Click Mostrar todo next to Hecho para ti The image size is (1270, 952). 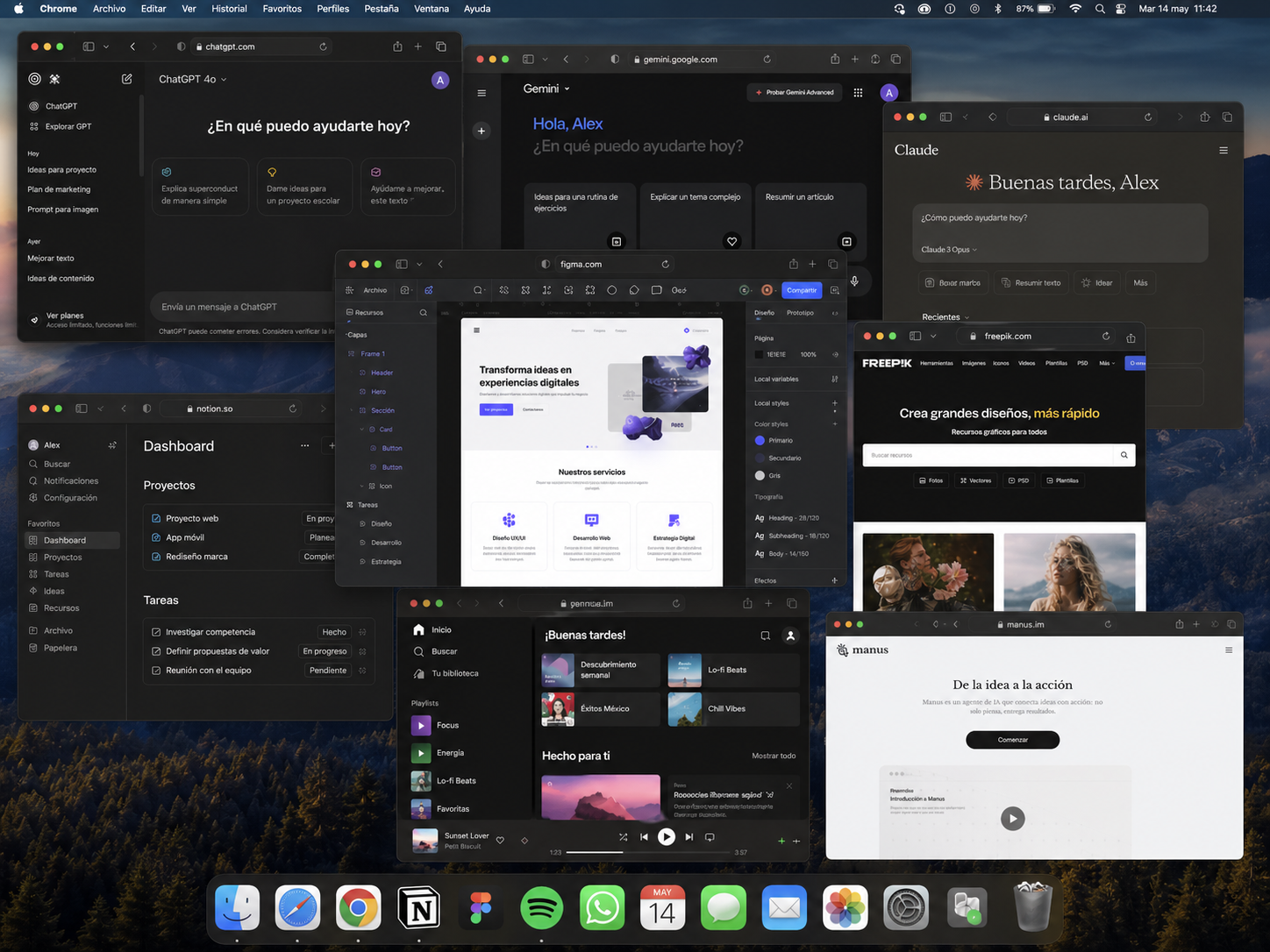pyautogui.click(x=774, y=756)
